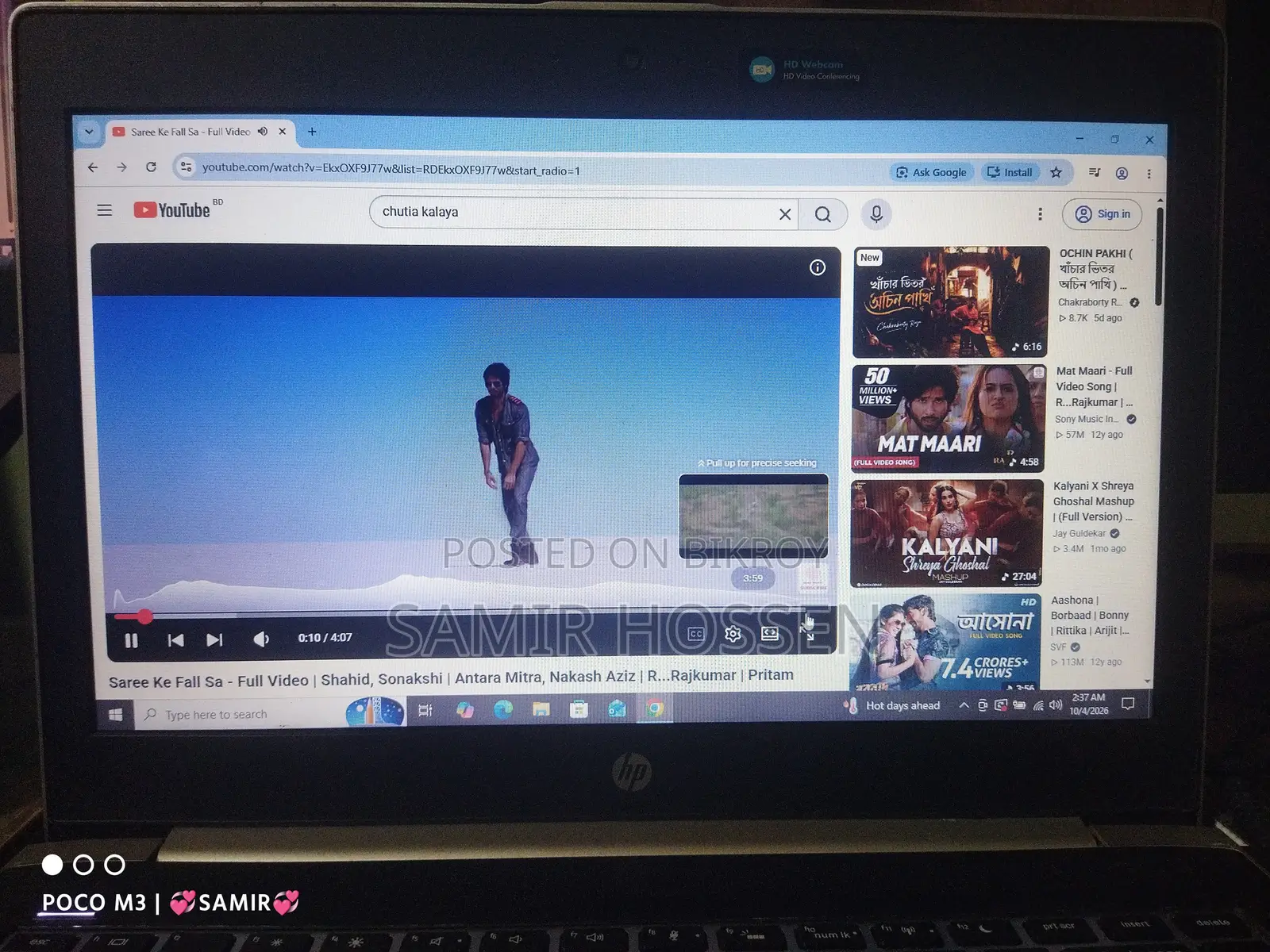Viewport: 1270px width, 952px height.
Task: Click the address bar URL
Action: (x=391, y=168)
